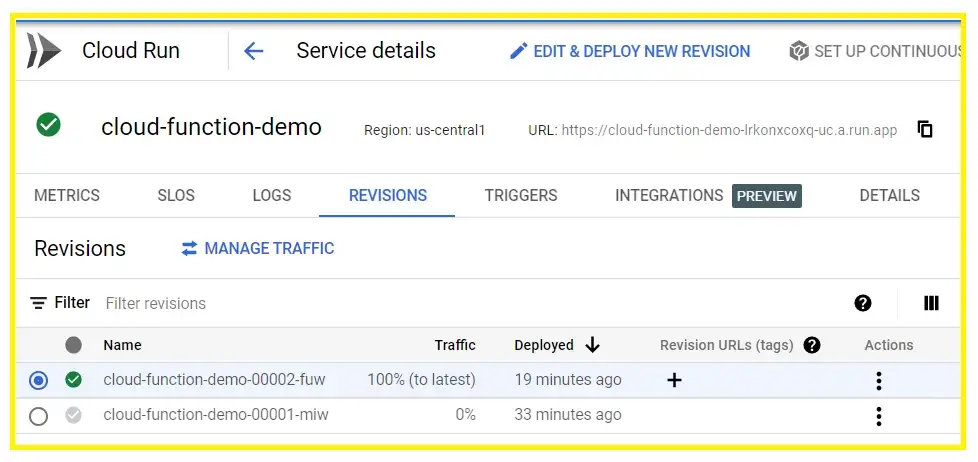
Task: Select radio button for revision 00002-fuw
Action: [x=39, y=380]
